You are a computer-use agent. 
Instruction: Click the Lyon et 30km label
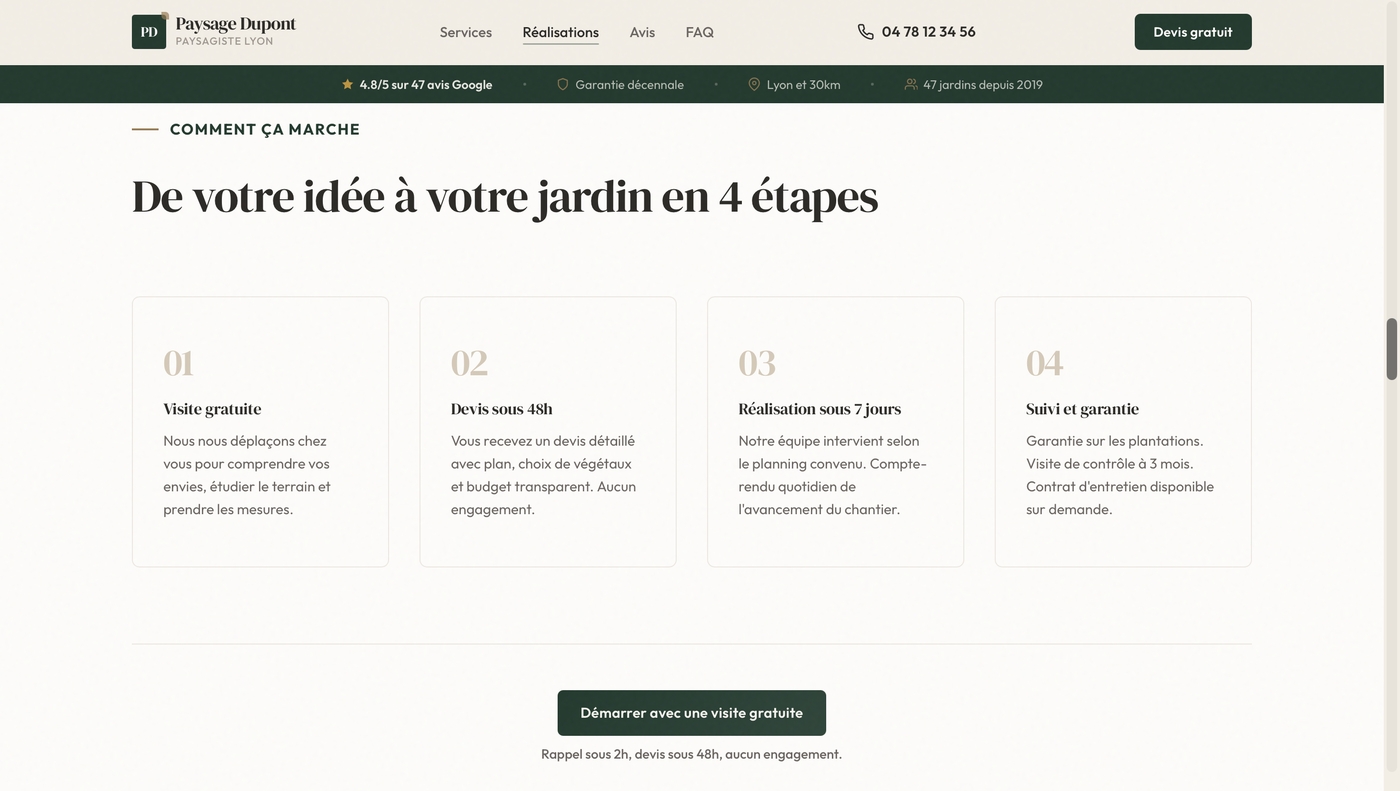pos(804,85)
